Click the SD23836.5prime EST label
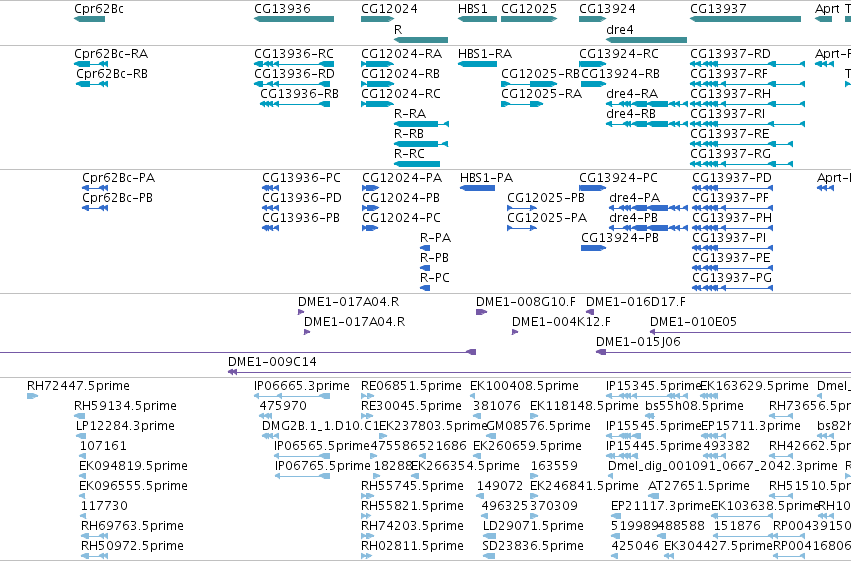The width and height of the screenshot is (851, 561). coord(533,546)
